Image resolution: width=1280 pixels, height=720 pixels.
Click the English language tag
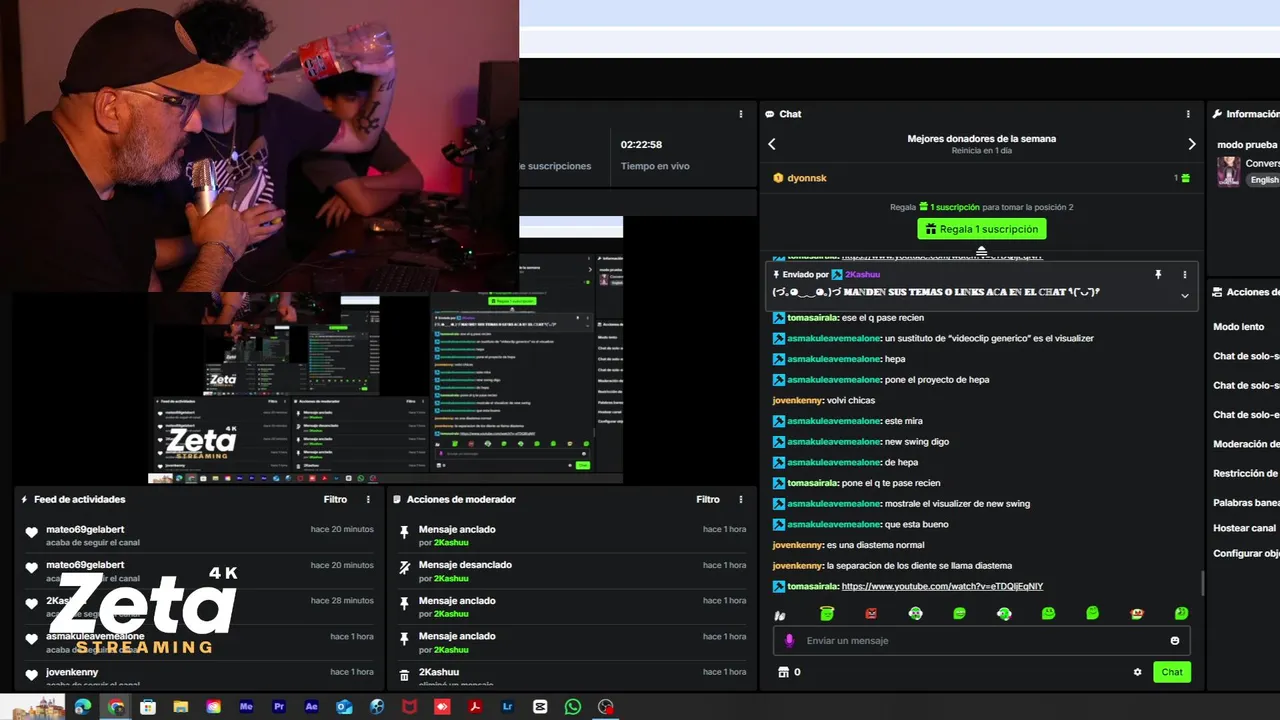point(1264,180)
